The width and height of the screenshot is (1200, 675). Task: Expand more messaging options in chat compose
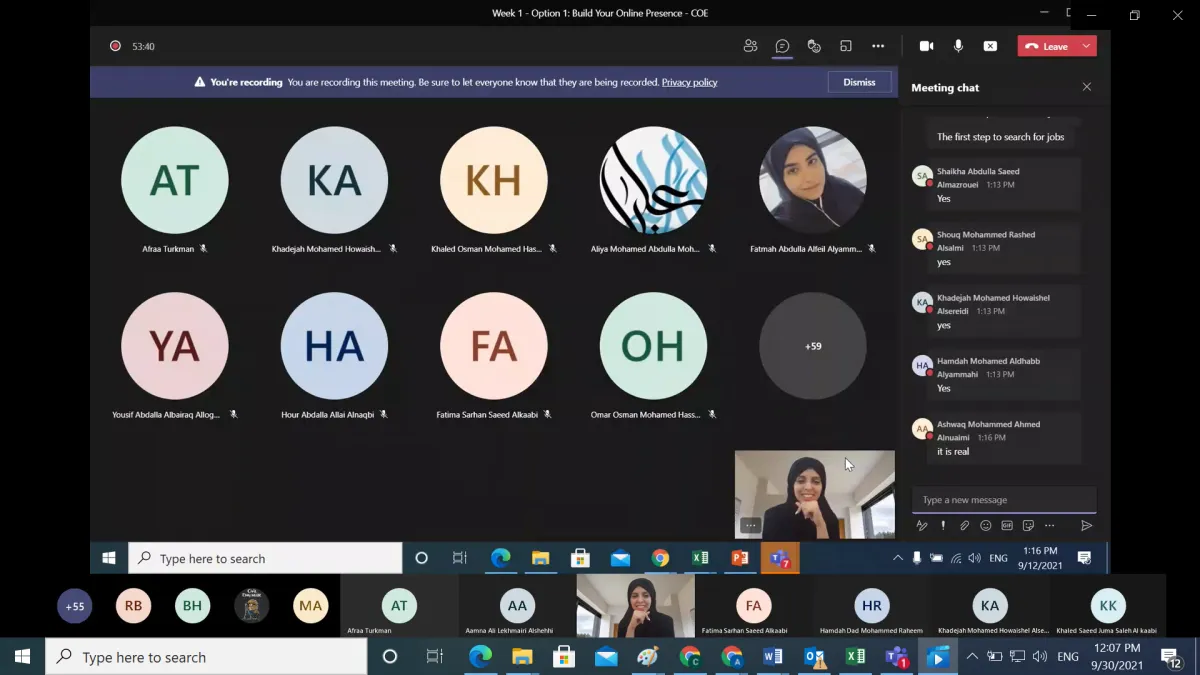tap(1049, 526)
